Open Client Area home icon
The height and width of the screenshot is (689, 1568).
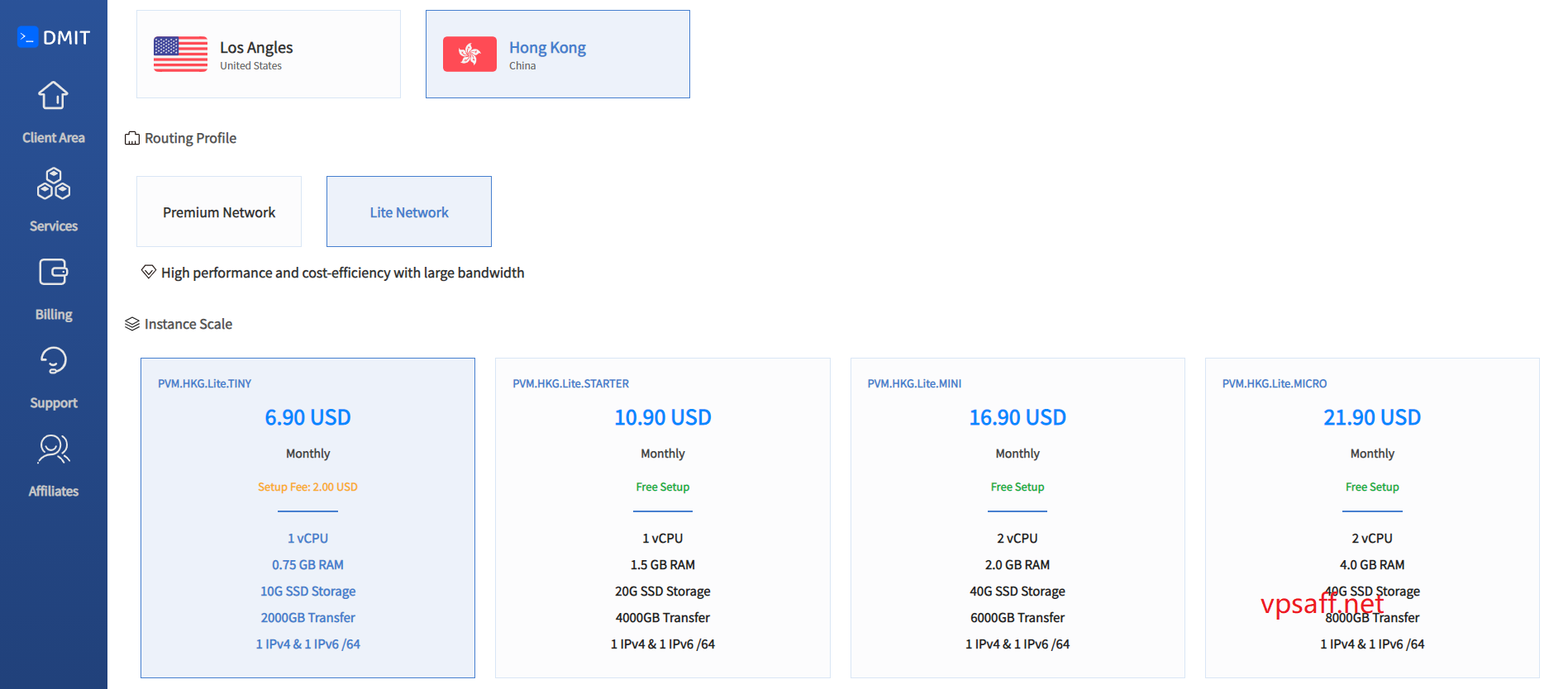coord(53,95)
